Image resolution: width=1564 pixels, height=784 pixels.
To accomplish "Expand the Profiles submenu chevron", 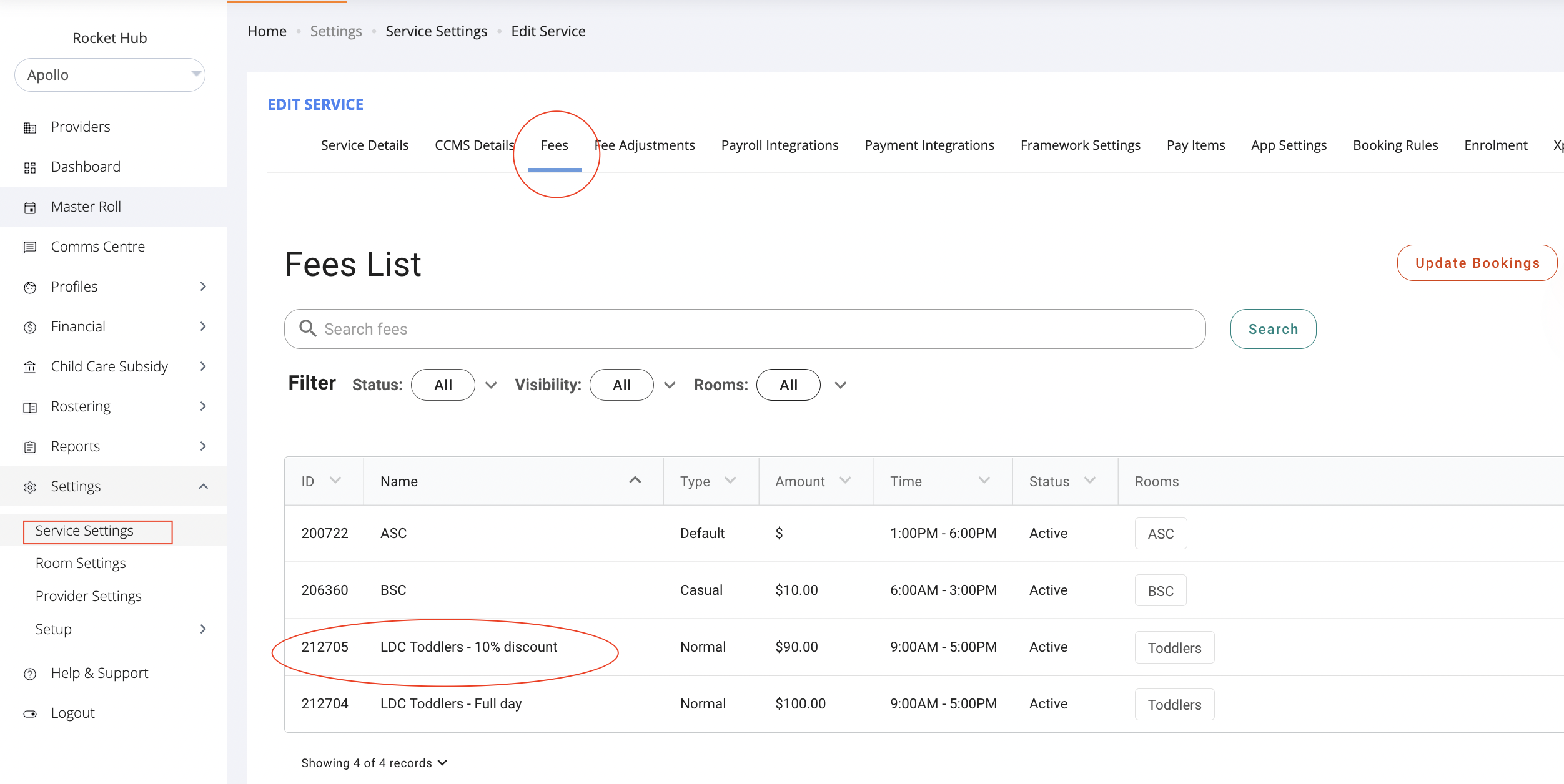I will pyautogui.click(x=203, y=287).
